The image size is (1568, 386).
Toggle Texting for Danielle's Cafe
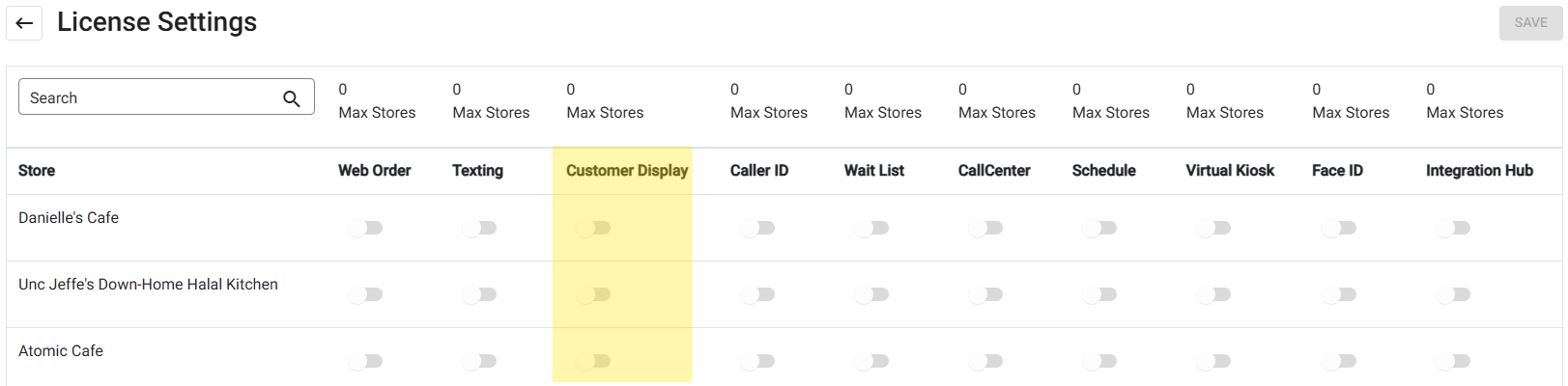pyautogui.click(x=480, y=229)
